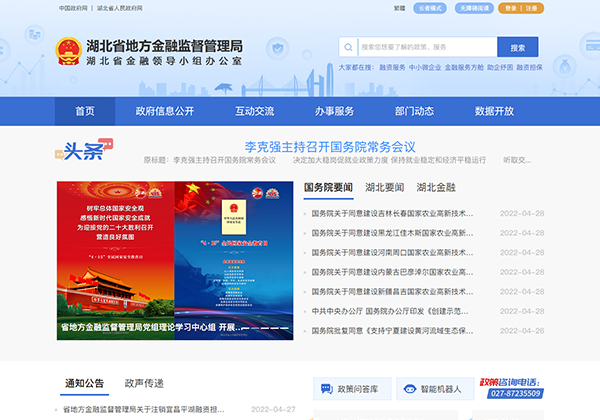The width and height of the screenshot is (600, 420).
Task: Open 政府信息公开 navigation menu
Action: [x=165, y=111]
